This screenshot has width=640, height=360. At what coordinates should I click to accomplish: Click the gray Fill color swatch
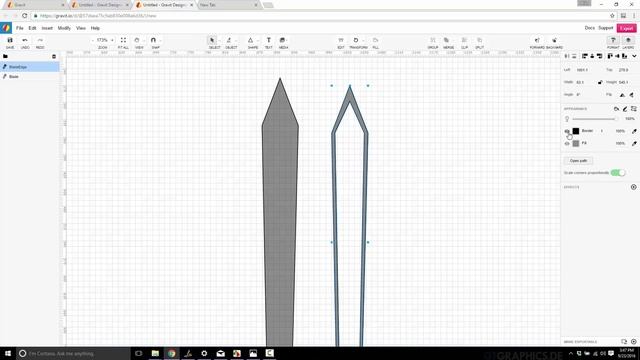pos(576,143)
